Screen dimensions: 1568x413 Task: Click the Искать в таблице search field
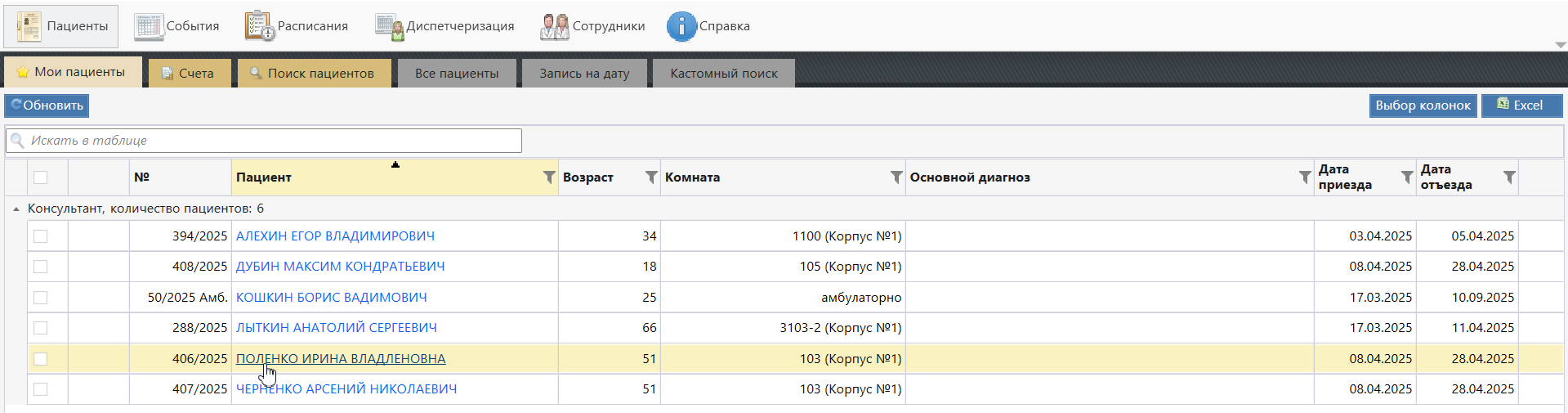tap(270, 141)
